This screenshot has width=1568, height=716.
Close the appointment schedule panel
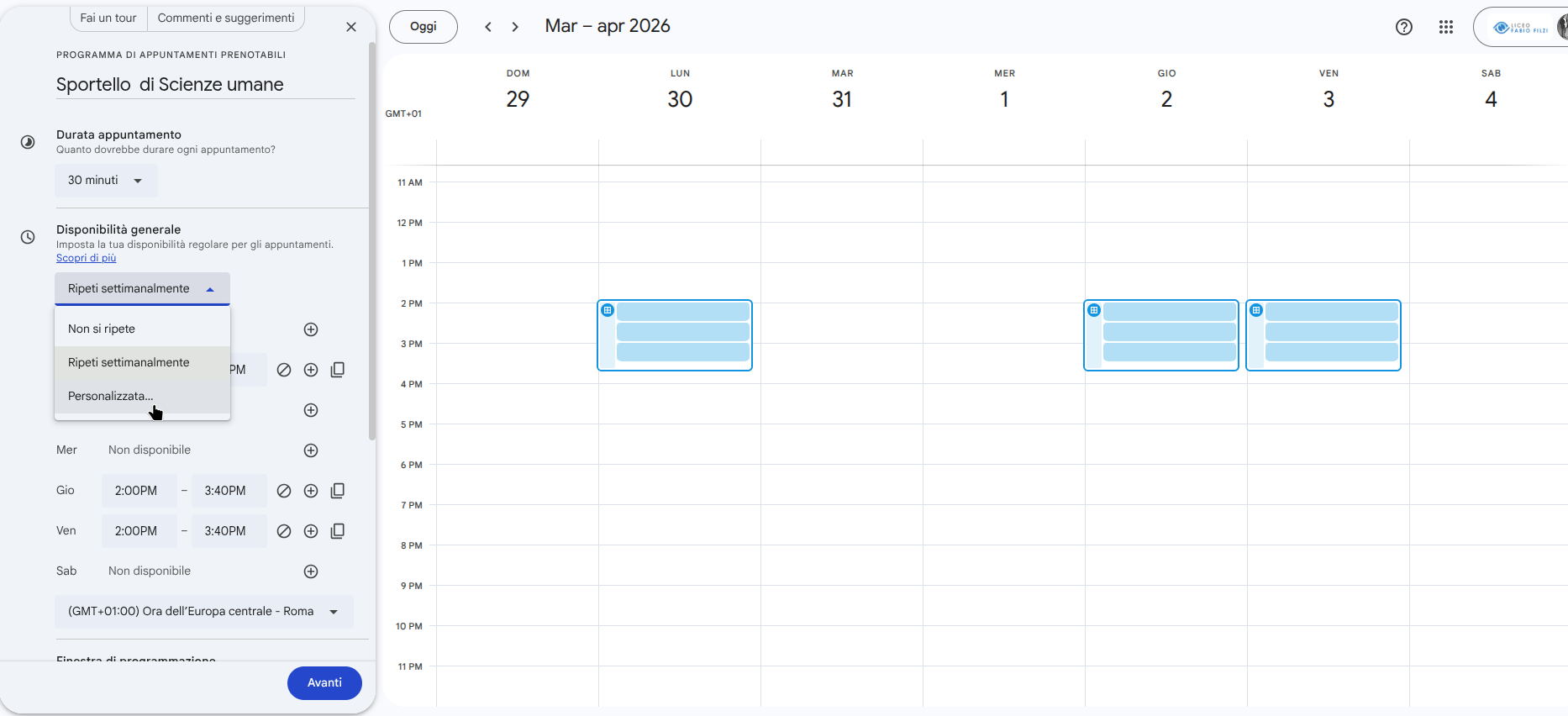[x=351, y=27]
